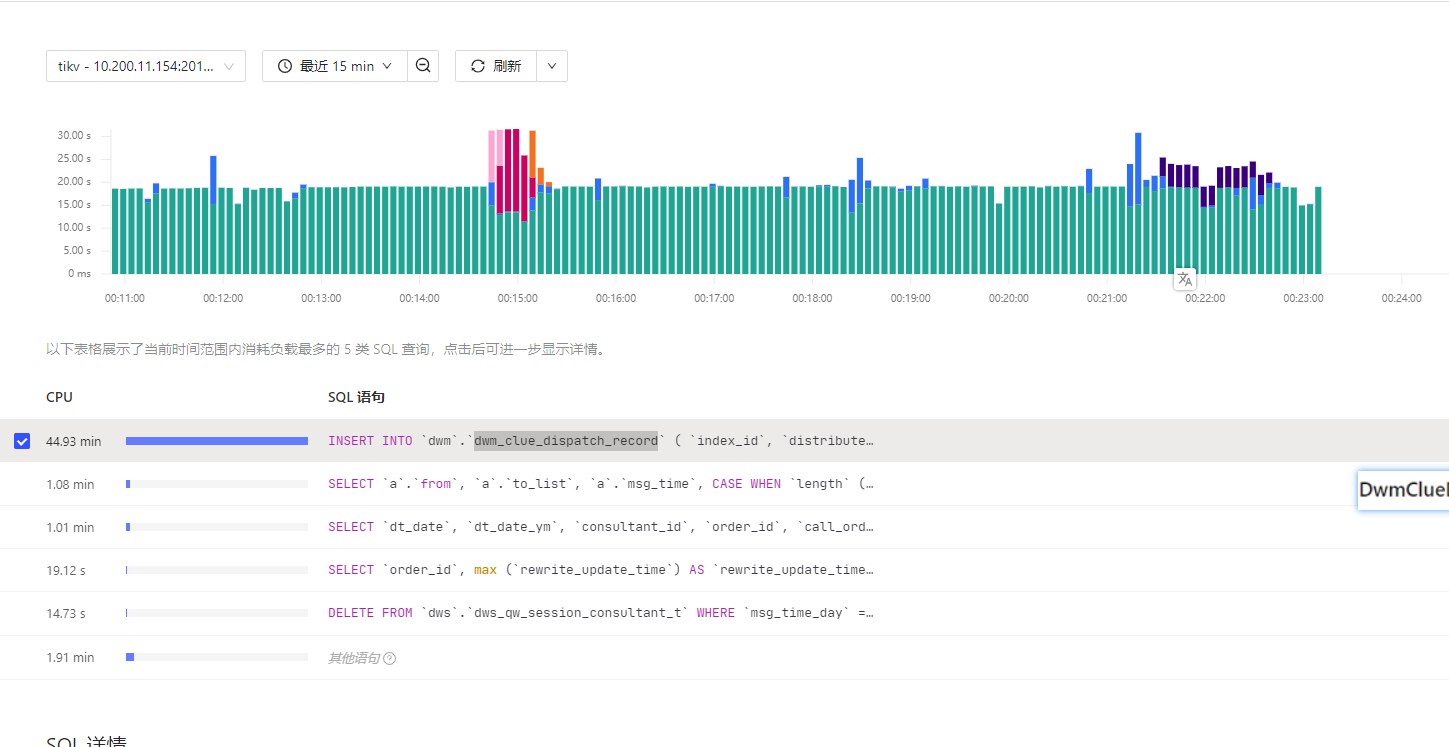
Task: Click the SQL 语句 column header
Action: click(x=356, y=397)
